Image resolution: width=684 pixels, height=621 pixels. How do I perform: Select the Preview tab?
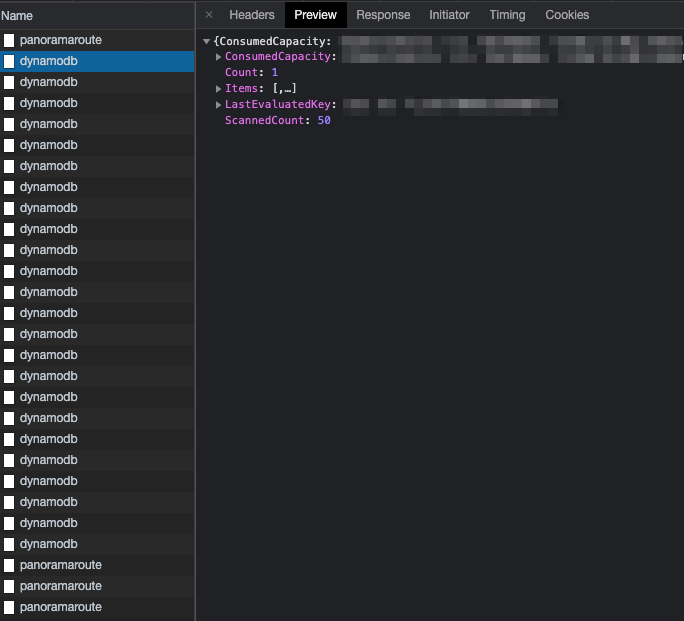[315, 15]
